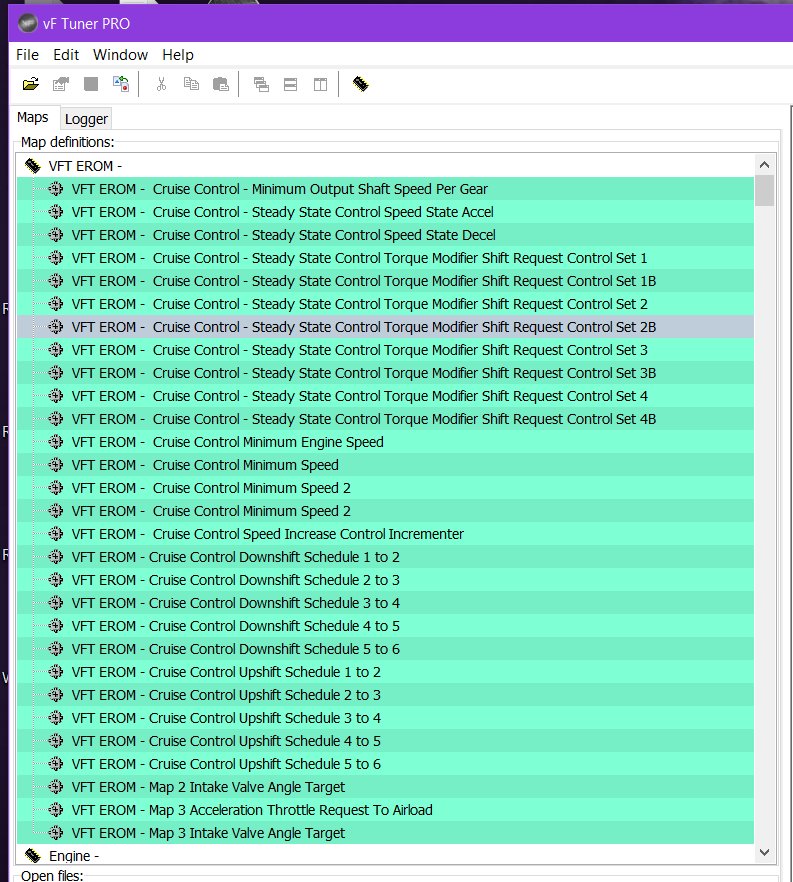Click the tile vertically toolbar icon
Screen dimensions: 793x882
pos(320,84)
